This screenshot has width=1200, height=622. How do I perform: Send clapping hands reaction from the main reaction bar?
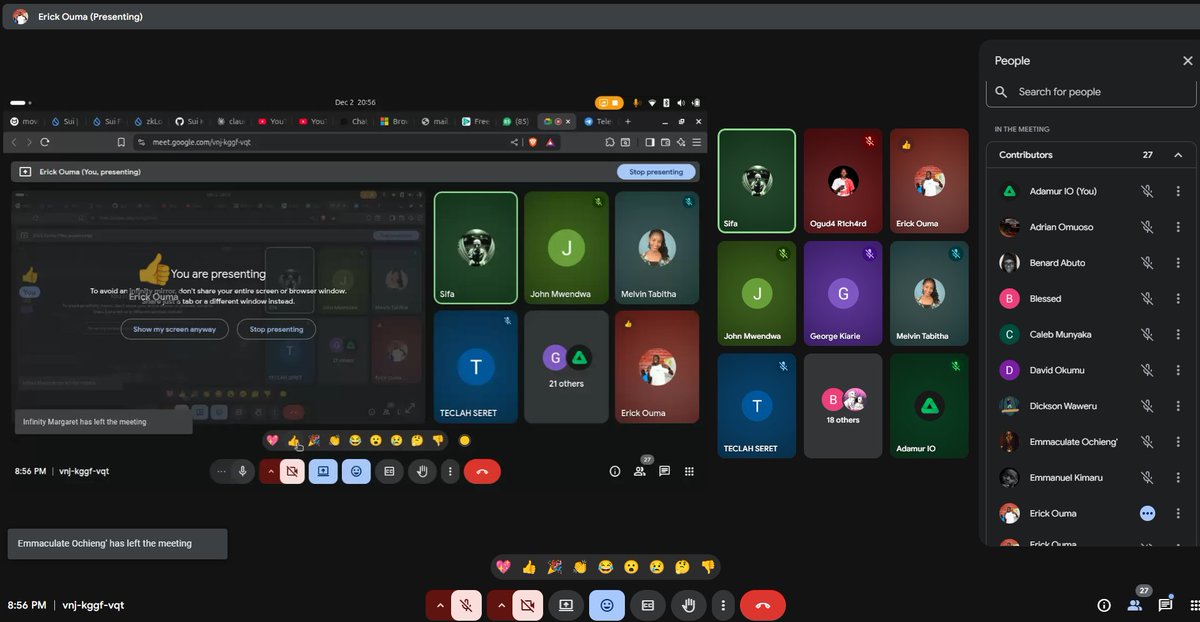[580, 567]
